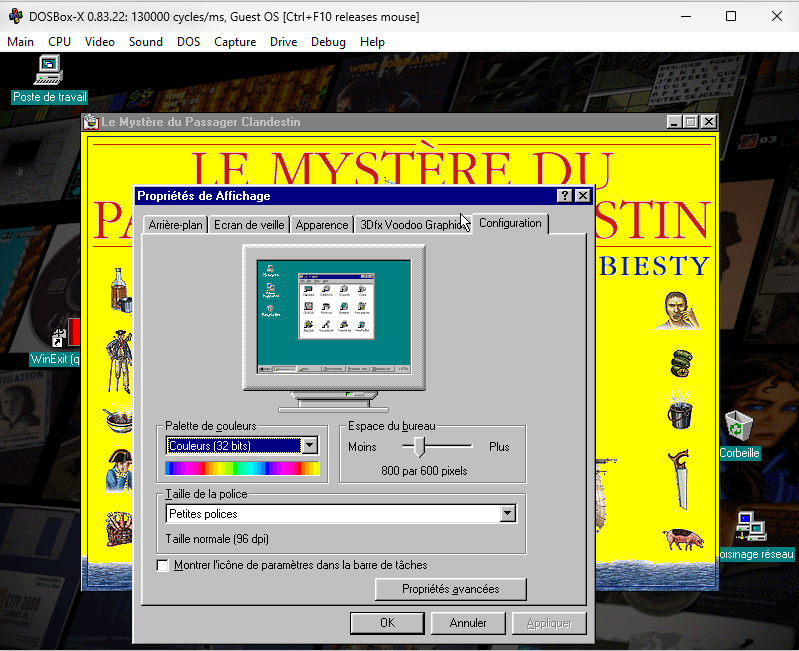Image resolution: width=799 pixels, height=651 pixels.
Task: Open the Corbeille recycle bin icon
Action: tap(738, 425)
